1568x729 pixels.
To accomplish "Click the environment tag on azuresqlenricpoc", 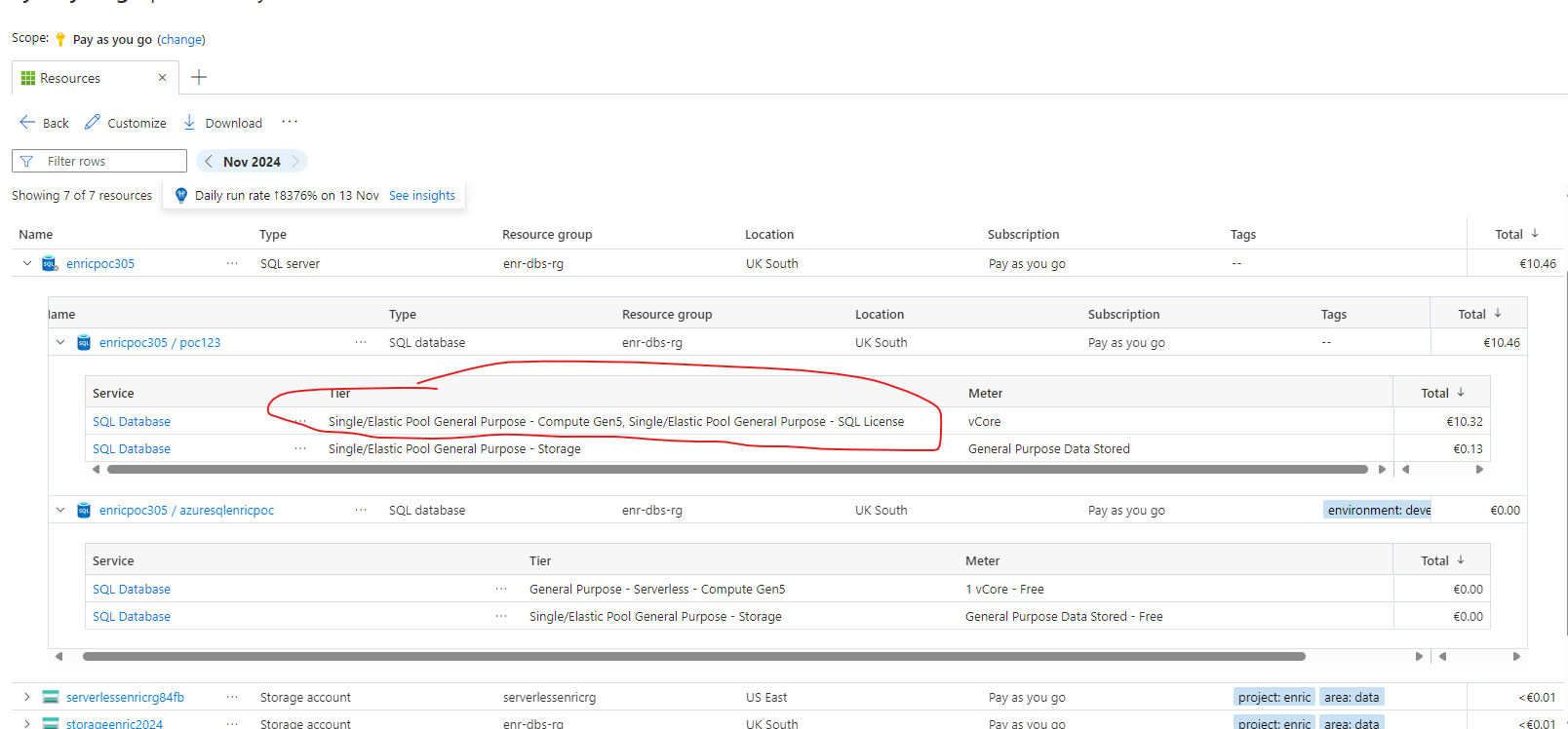I will click(x=1377, y=510).
